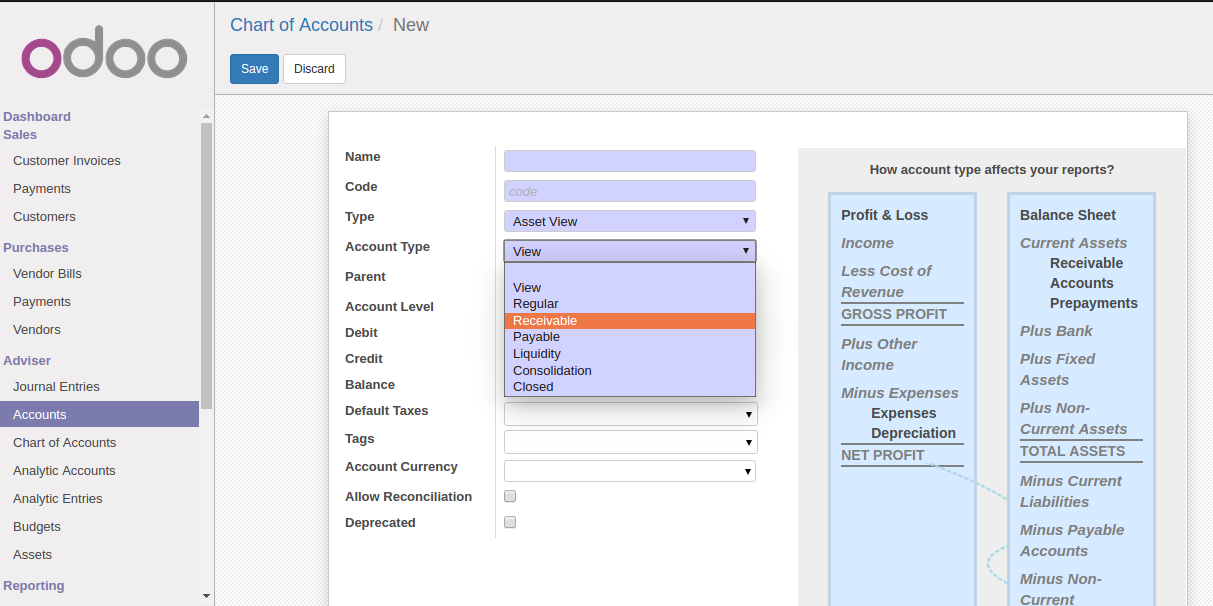This screenshot has height=606, width=1213.
Task: Pick the Consolidation option in the list
Action: (629, 370)
